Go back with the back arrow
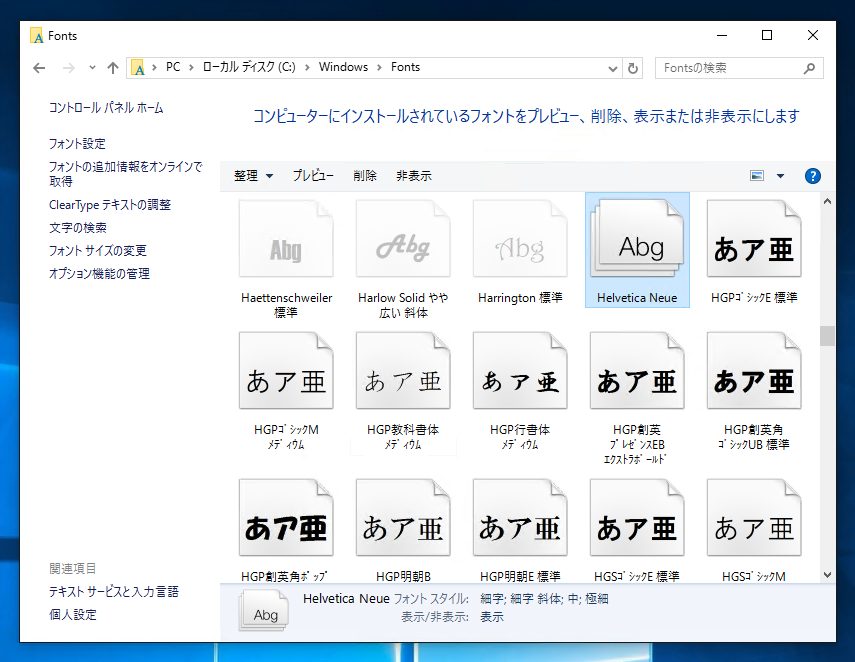 (x=39, y=68)
